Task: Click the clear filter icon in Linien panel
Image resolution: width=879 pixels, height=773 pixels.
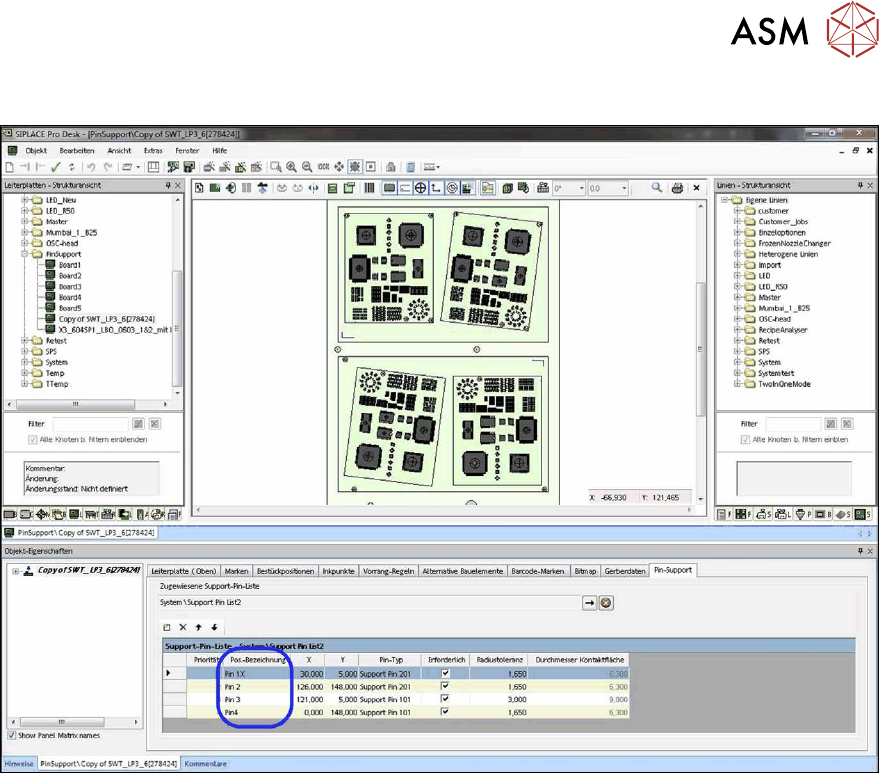Action: (x=847, y=424)
